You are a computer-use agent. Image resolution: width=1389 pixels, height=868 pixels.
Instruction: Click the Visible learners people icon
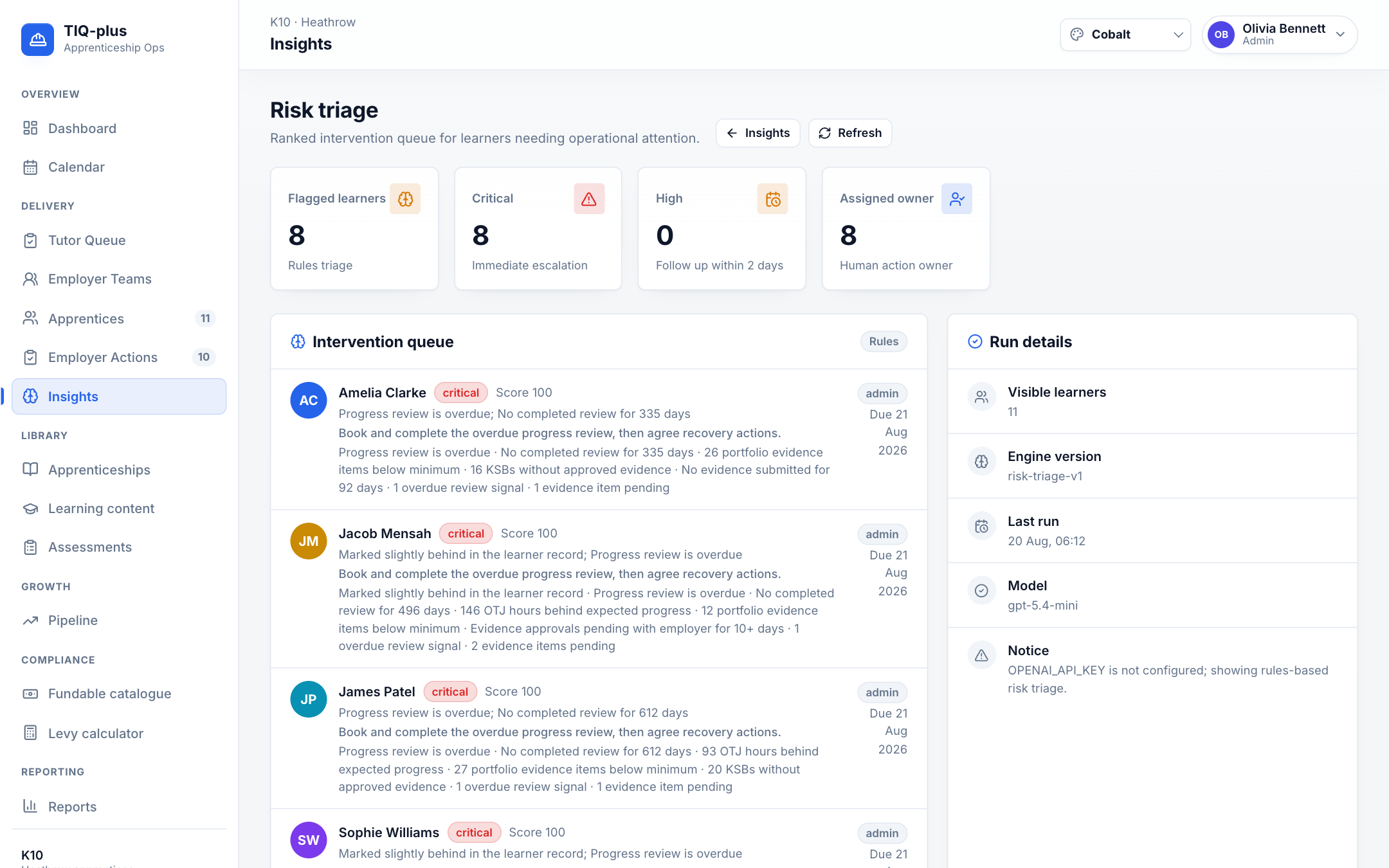(981, 397)
